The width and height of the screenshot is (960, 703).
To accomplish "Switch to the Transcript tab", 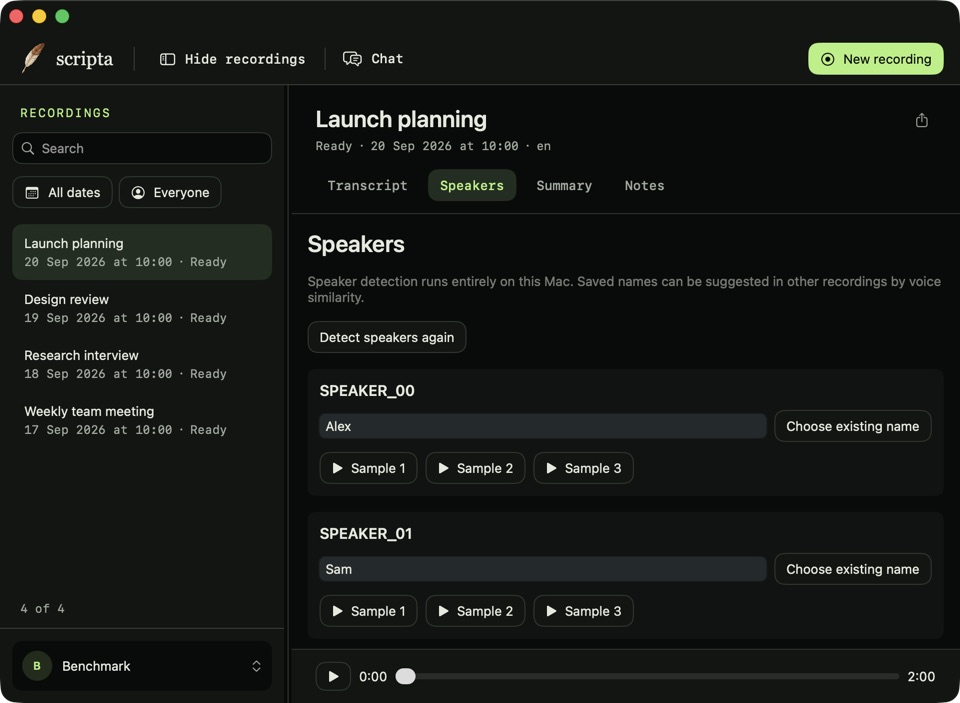I will pyautogui.click(x=367, y=186).
